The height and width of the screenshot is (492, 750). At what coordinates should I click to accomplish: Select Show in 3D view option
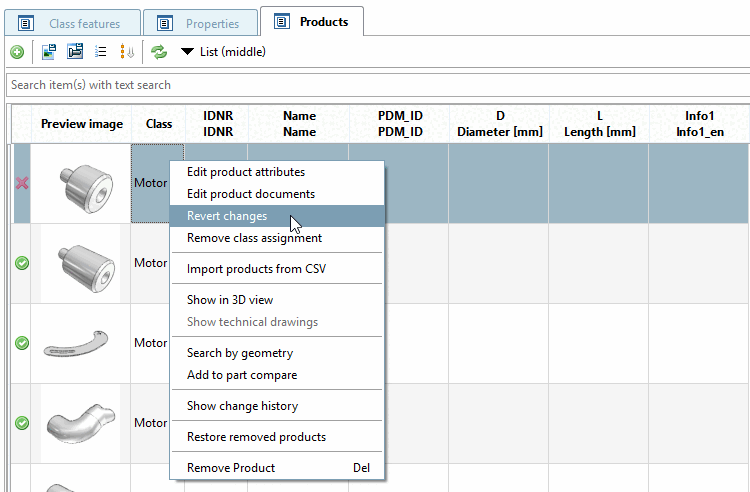[230, 300]
